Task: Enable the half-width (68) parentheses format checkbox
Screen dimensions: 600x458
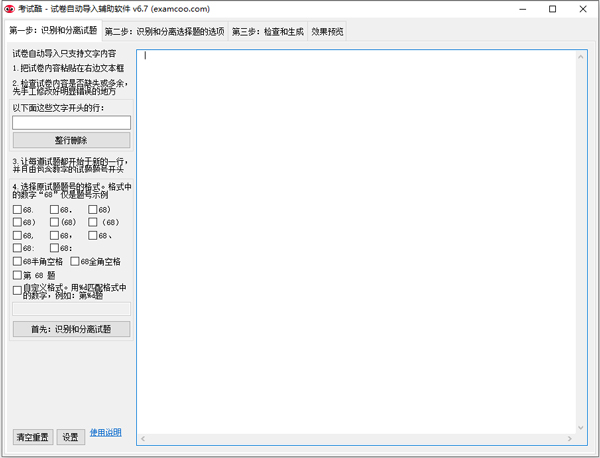Action: tap(54, 222)
